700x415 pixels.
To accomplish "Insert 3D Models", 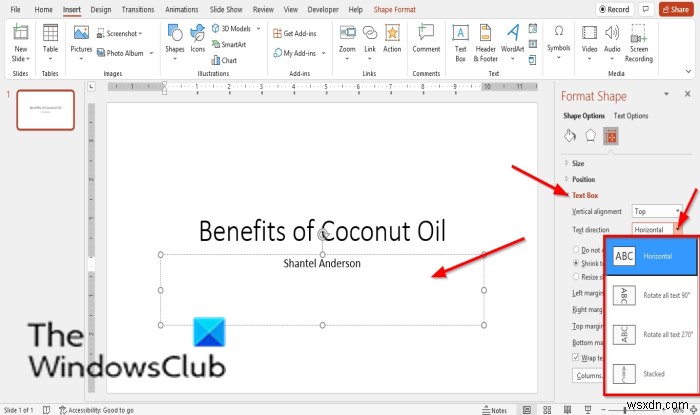I will (x=231, y=29).
